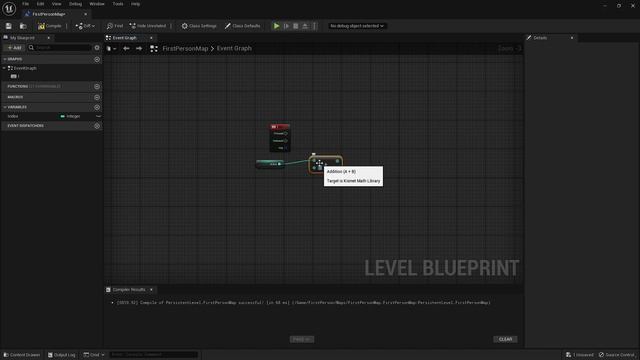This screenshot has height=360, width=640.
Task: Add a new function with plus icon
Action: pos(97,87)
